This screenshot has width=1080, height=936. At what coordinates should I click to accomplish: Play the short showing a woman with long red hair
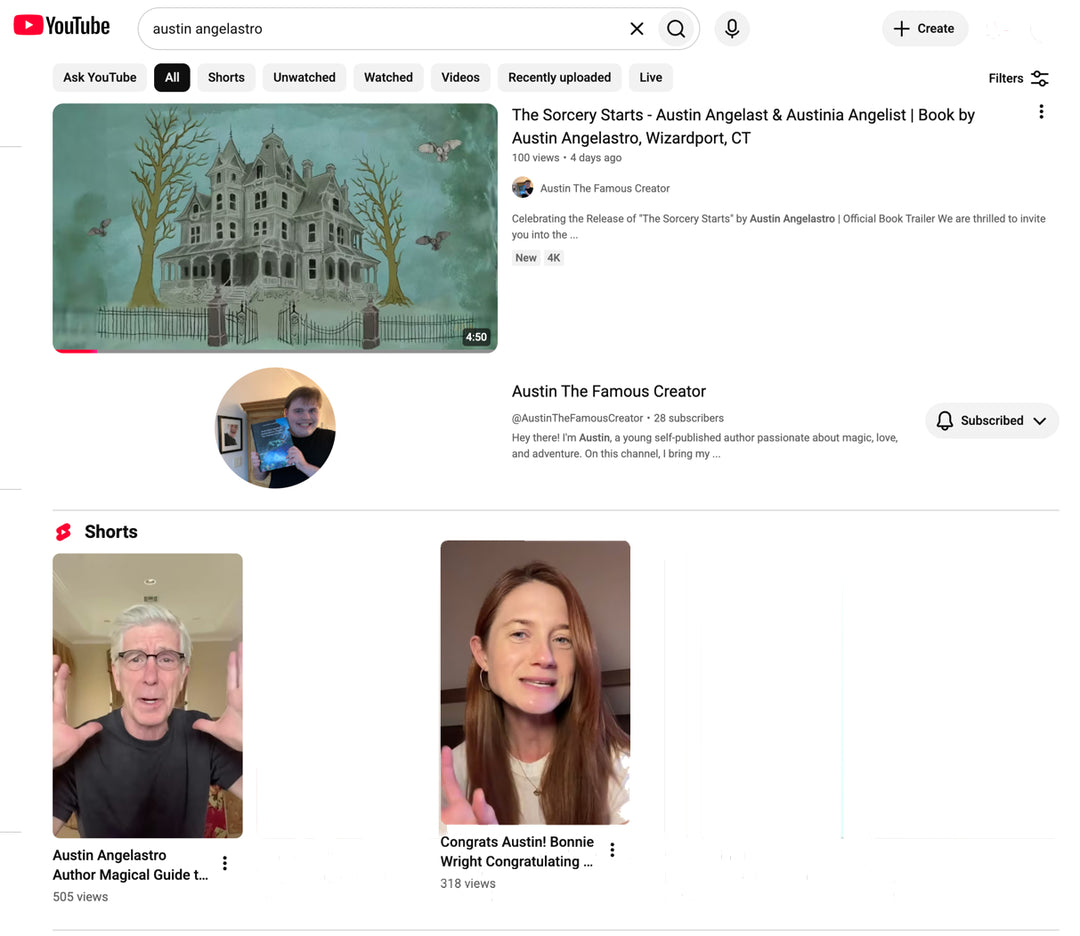(x=535, y=683)
